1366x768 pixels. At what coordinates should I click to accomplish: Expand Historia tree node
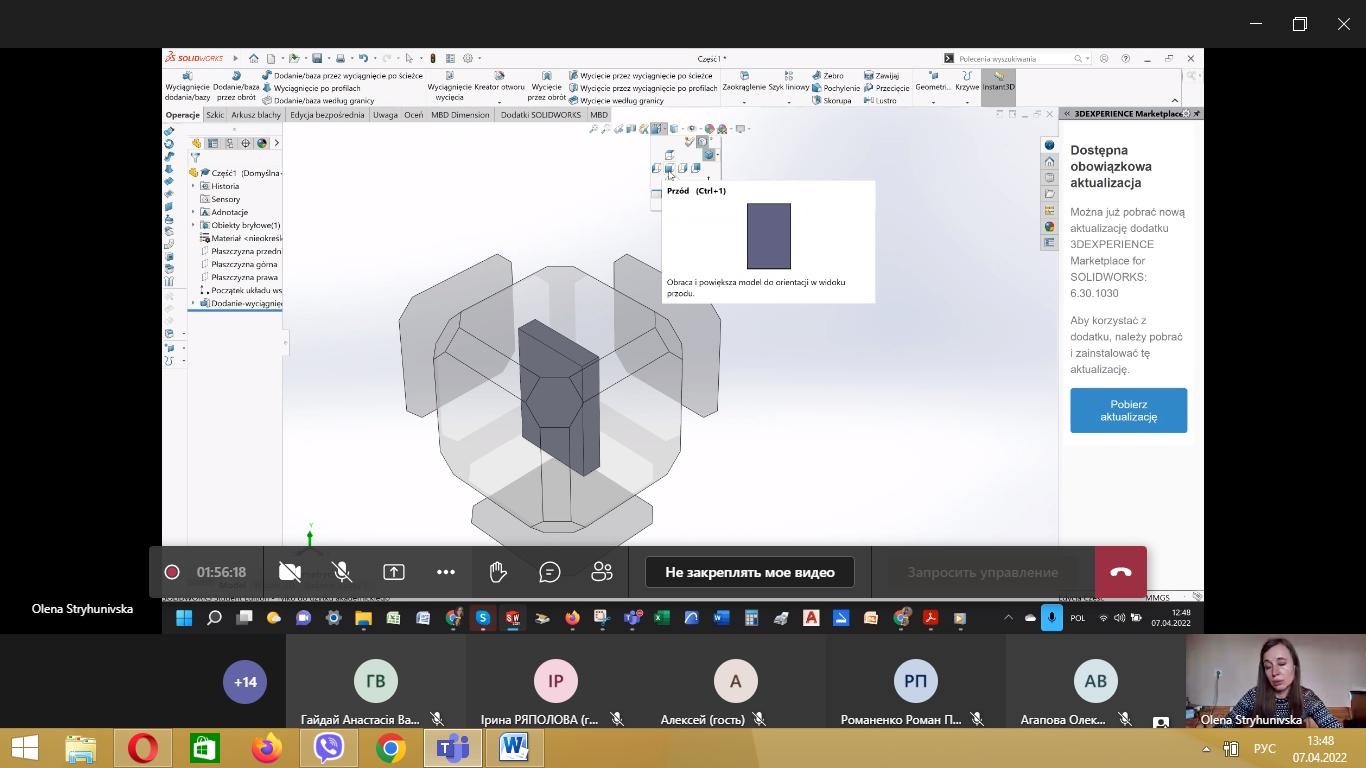194,186
